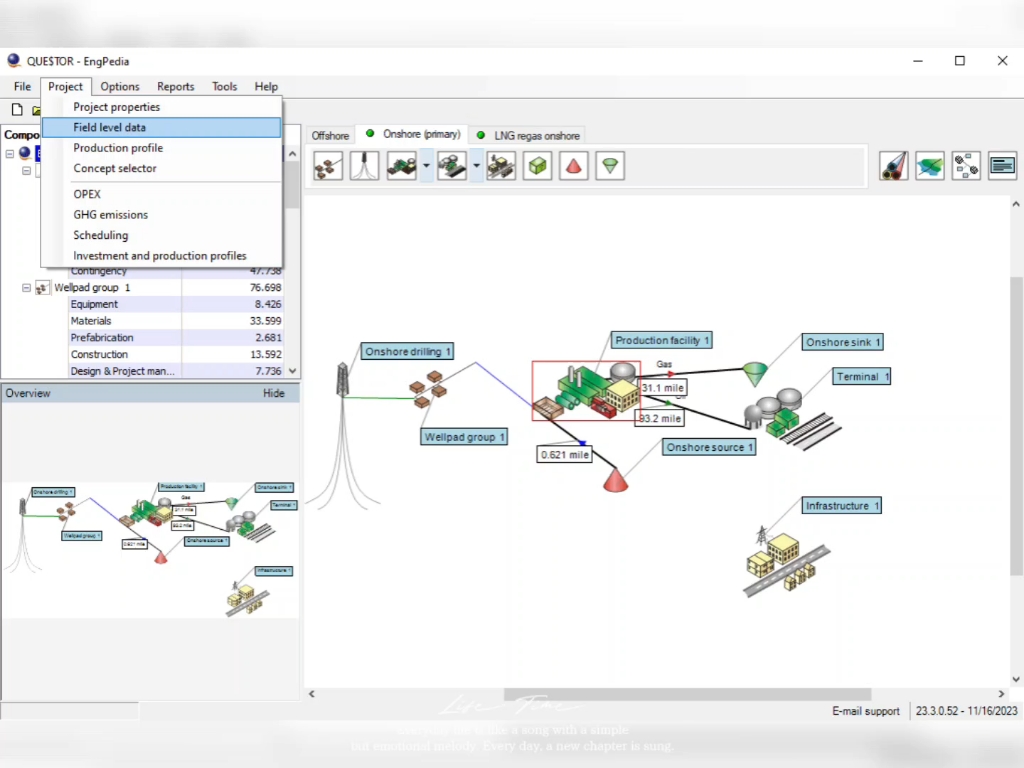The height and width of the screenshot is (768, 1024).
Task: Add infrastructure component toolbar icon
Action: [501, 166]
